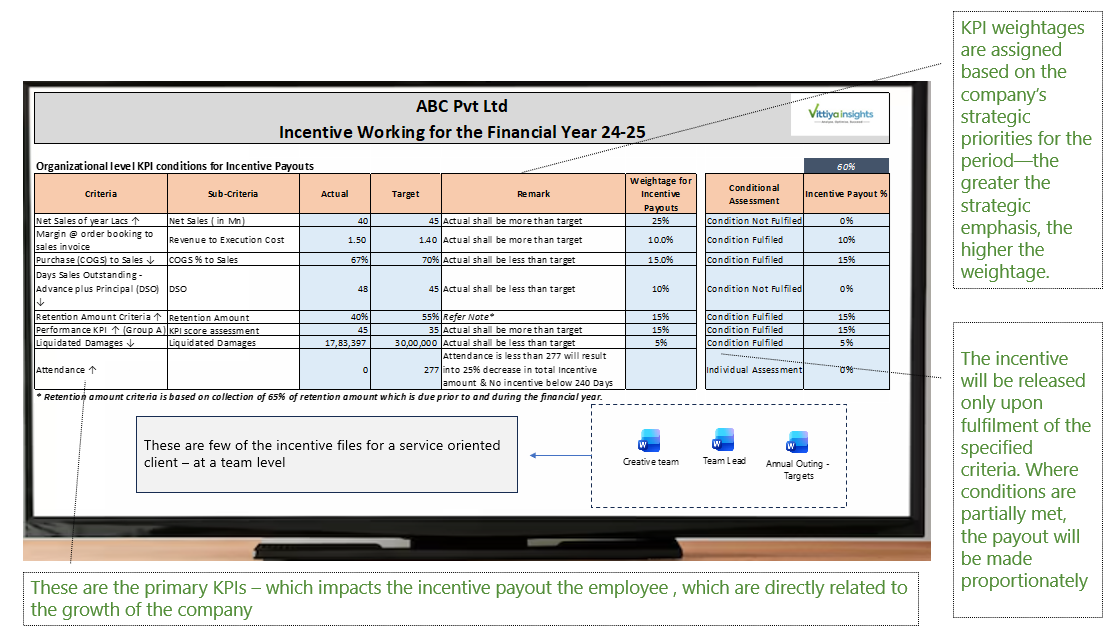Viewport: 1117px width, 631px height.
Task: Select the Weightage for Incentive Payouts header
Action: 660,194
